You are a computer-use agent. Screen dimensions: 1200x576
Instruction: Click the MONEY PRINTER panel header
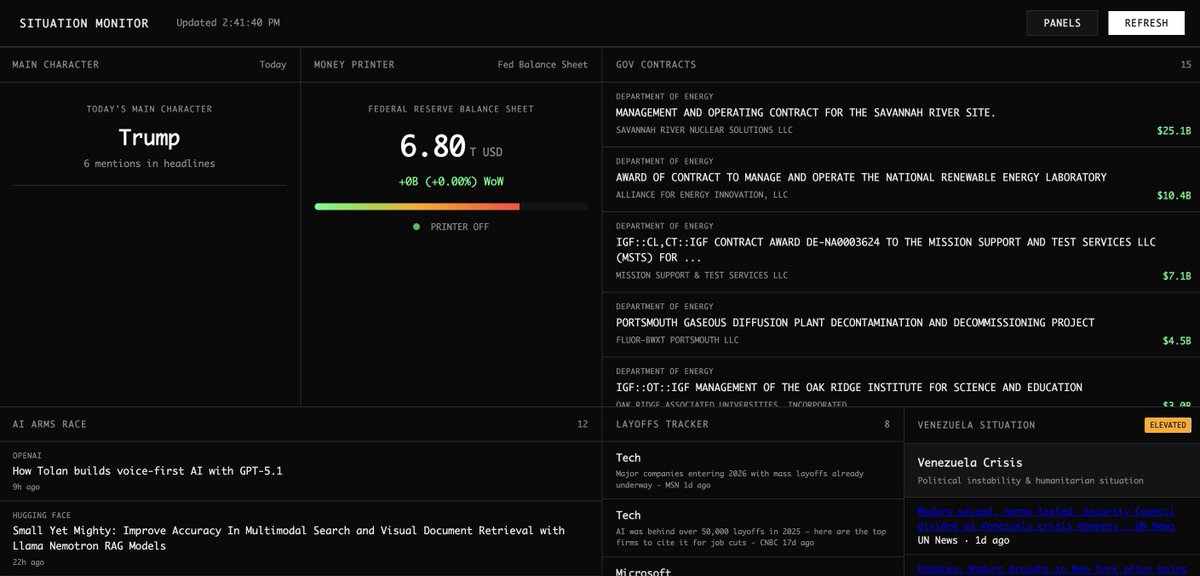click(x=354, y=65)
